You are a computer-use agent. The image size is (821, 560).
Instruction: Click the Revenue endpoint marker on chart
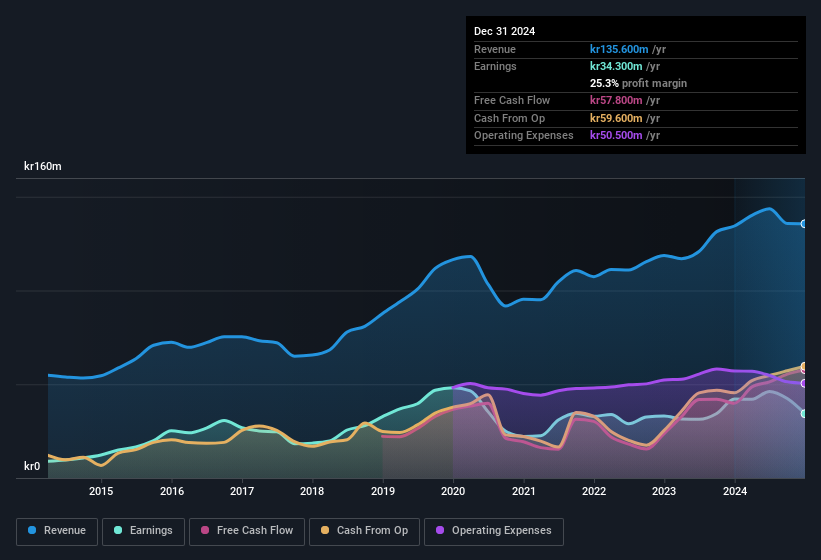[804, 224]
